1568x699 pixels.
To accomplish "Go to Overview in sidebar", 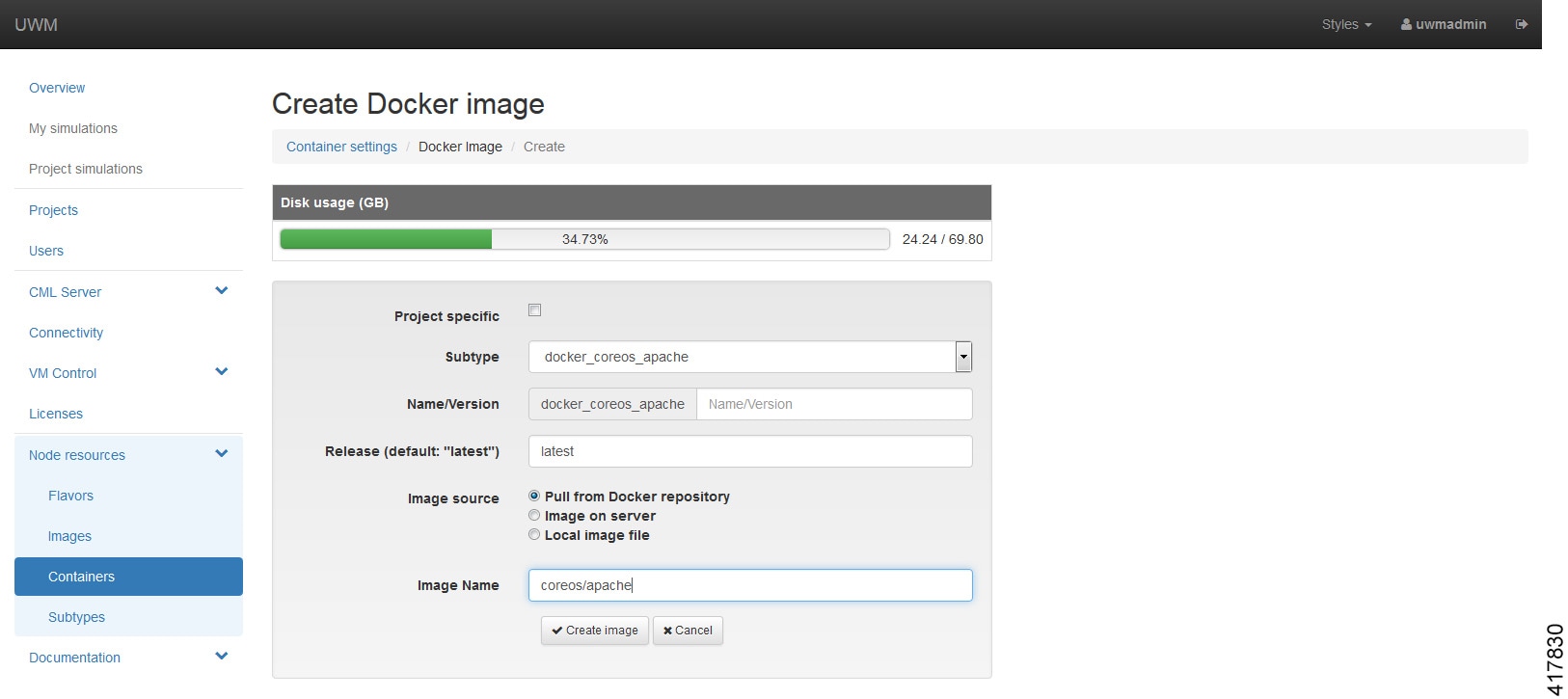I will click(57, 88).
